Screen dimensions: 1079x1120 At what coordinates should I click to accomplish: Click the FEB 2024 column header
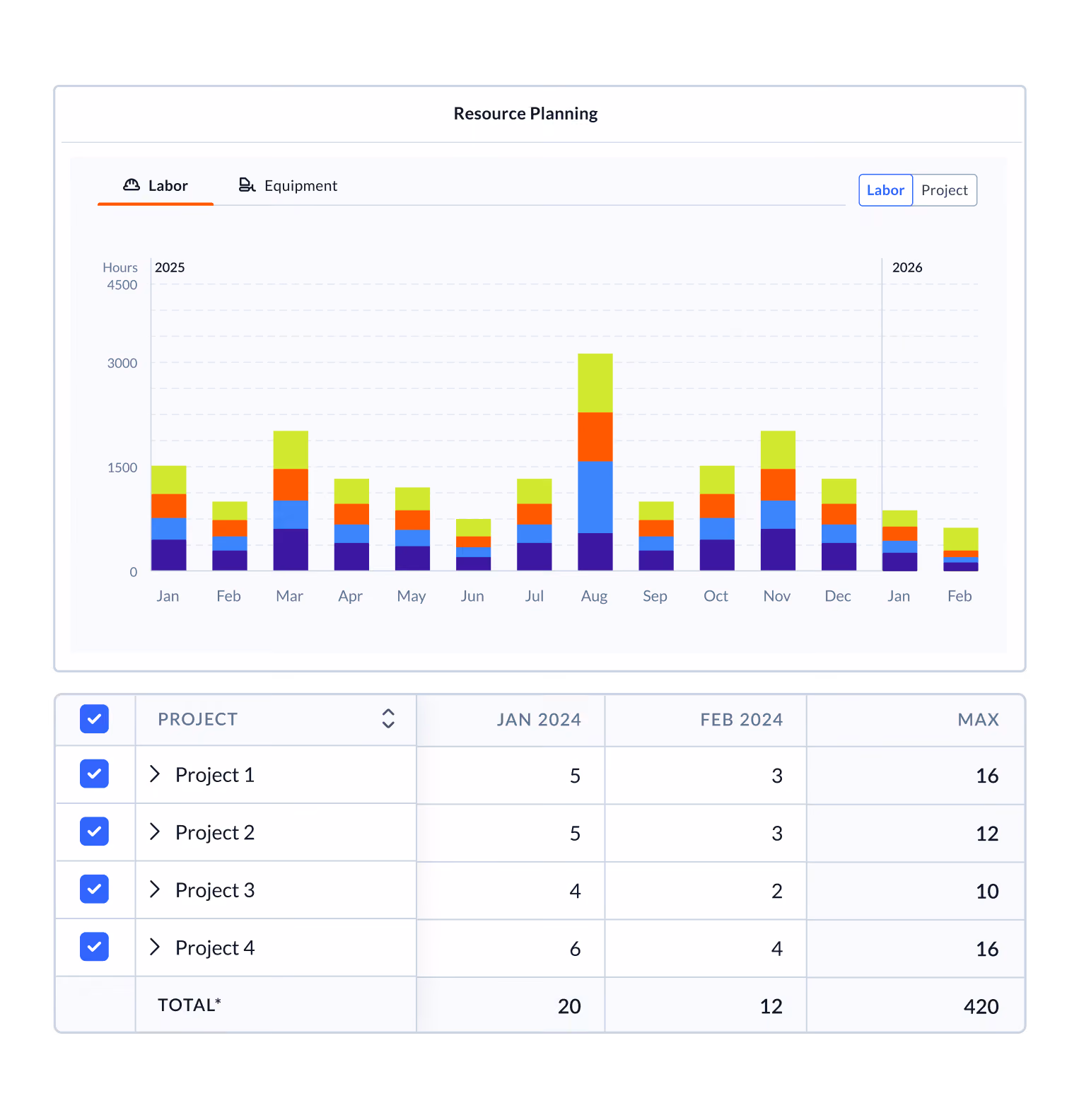pyautogui.click(x=742, y=720)
